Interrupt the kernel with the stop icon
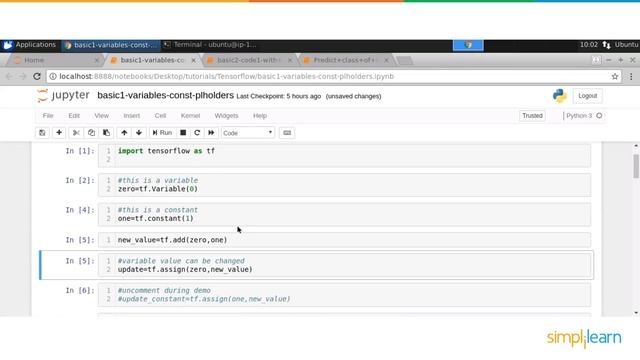This screenshot has height=360, width=640. click(183, 133)
